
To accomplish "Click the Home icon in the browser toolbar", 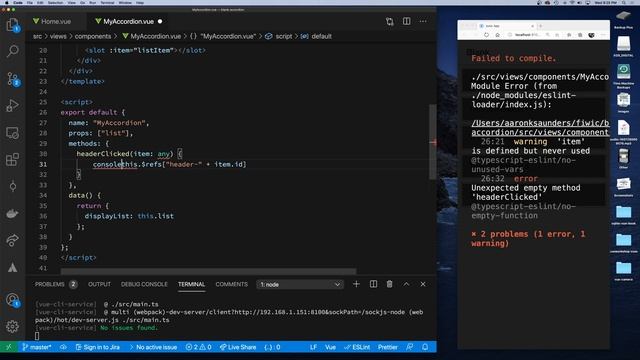I will click(x=498, y=35).
